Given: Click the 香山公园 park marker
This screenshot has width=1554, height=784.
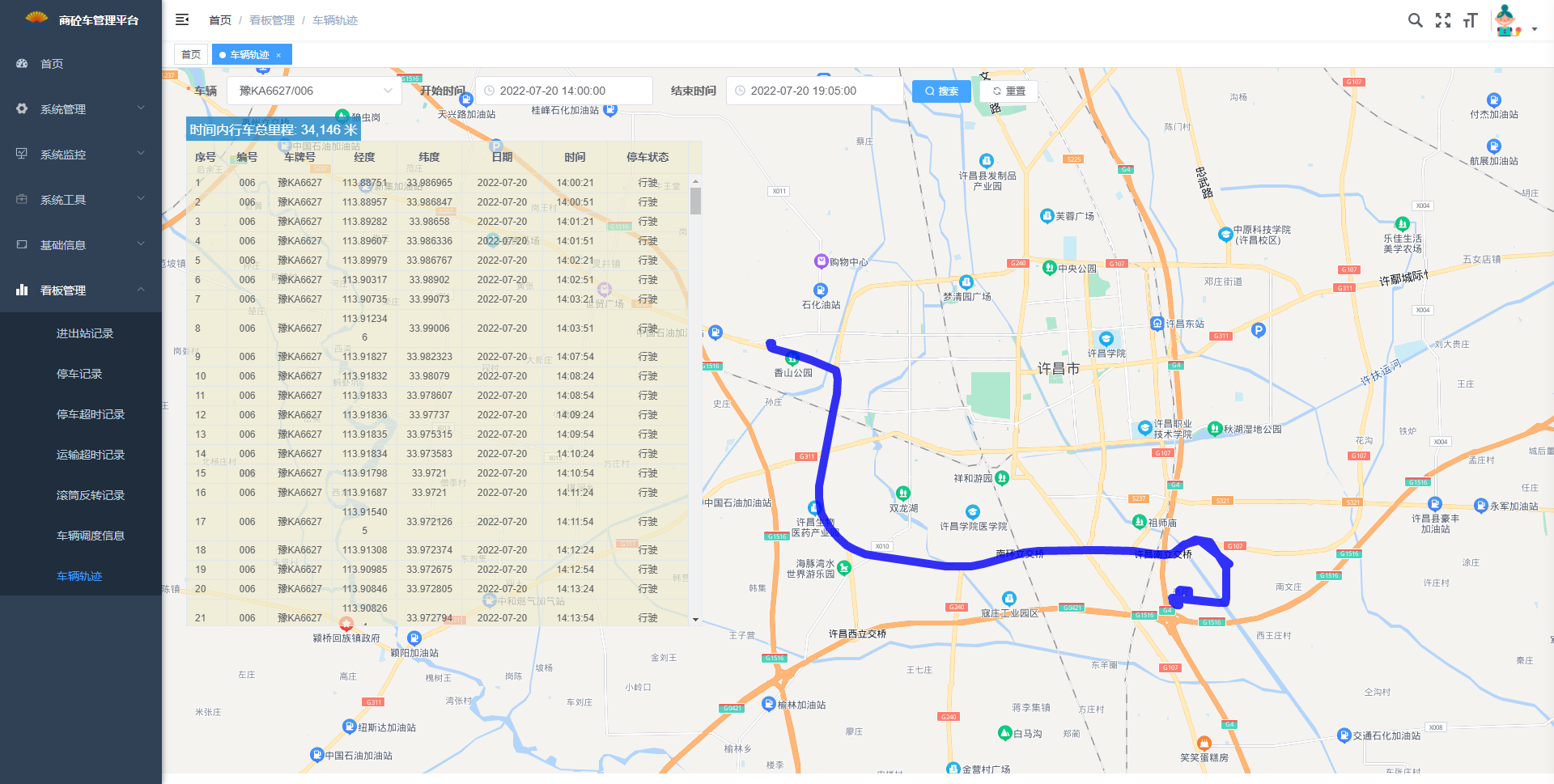Looking at the screenshot, I should coord(792,359).
